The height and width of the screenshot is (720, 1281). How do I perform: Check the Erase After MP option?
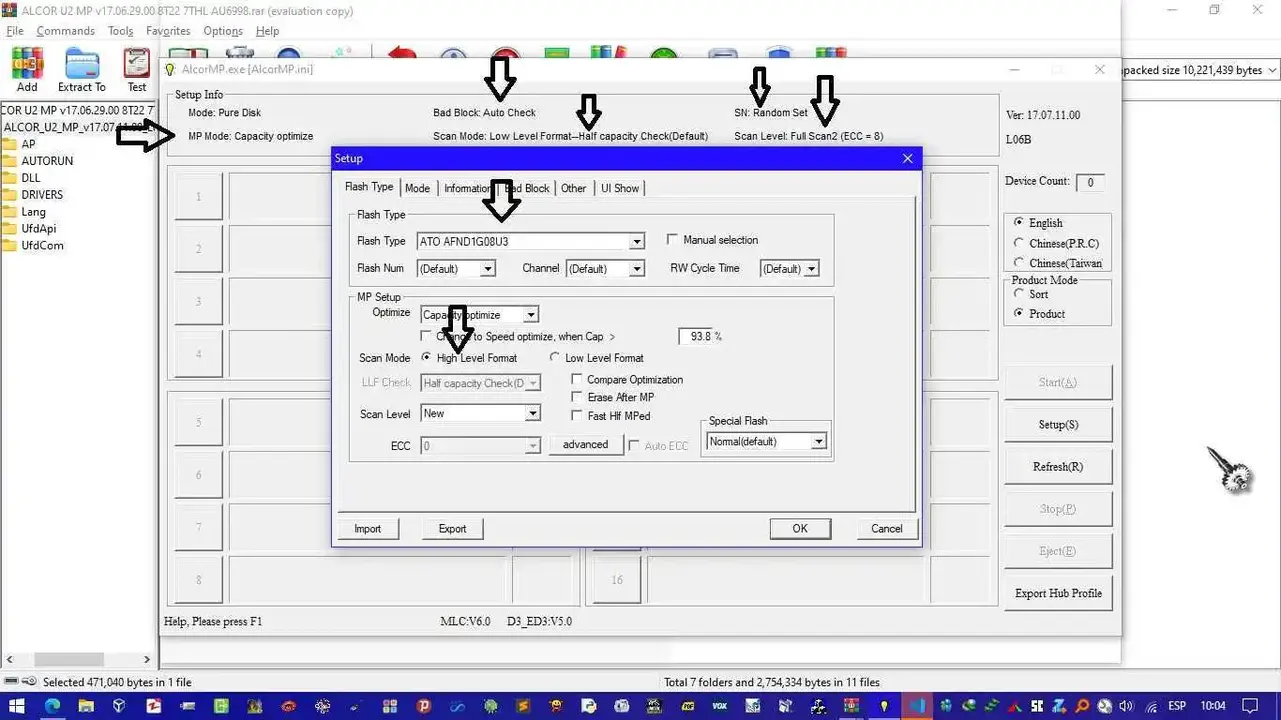click(x=577, y=398)
